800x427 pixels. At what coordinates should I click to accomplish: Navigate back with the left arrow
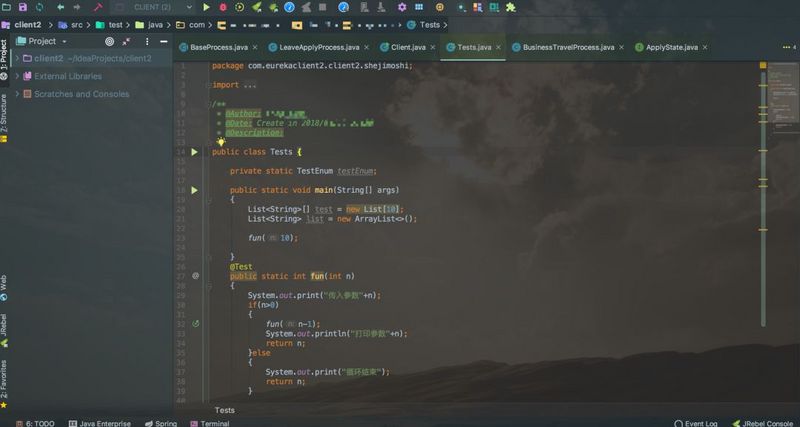[x=61, y=7]
